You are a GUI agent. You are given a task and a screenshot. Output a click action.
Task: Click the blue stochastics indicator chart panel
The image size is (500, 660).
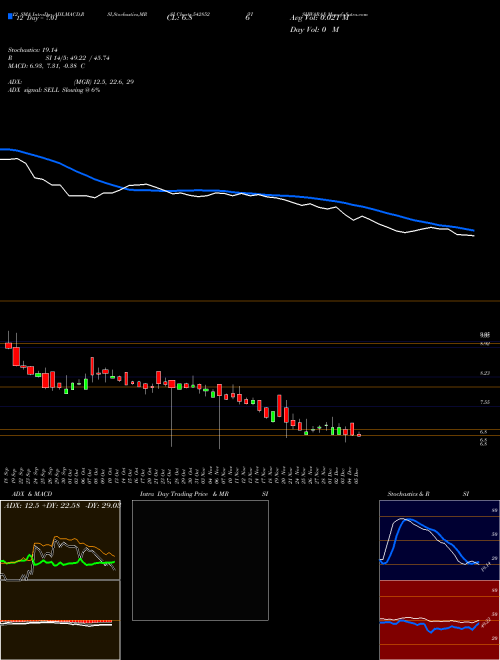coord(439,540)
